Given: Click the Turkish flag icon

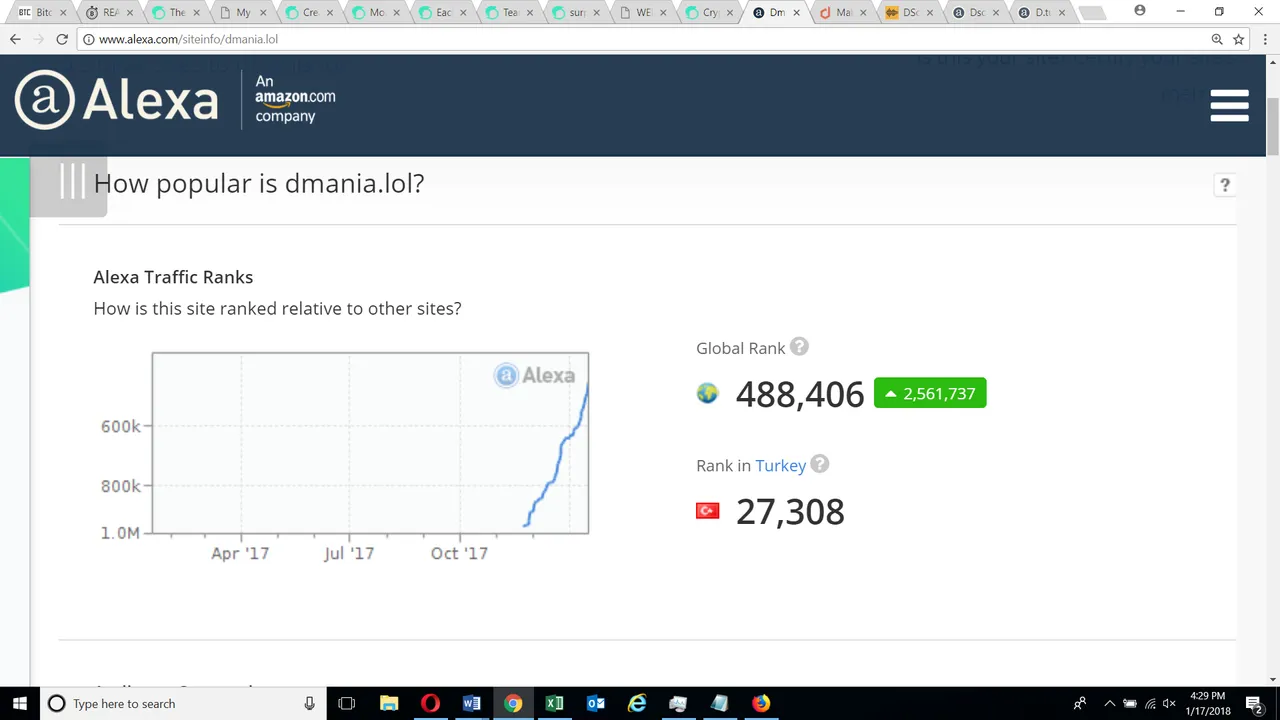Looking at the screenshot, I should coord(707,511).
